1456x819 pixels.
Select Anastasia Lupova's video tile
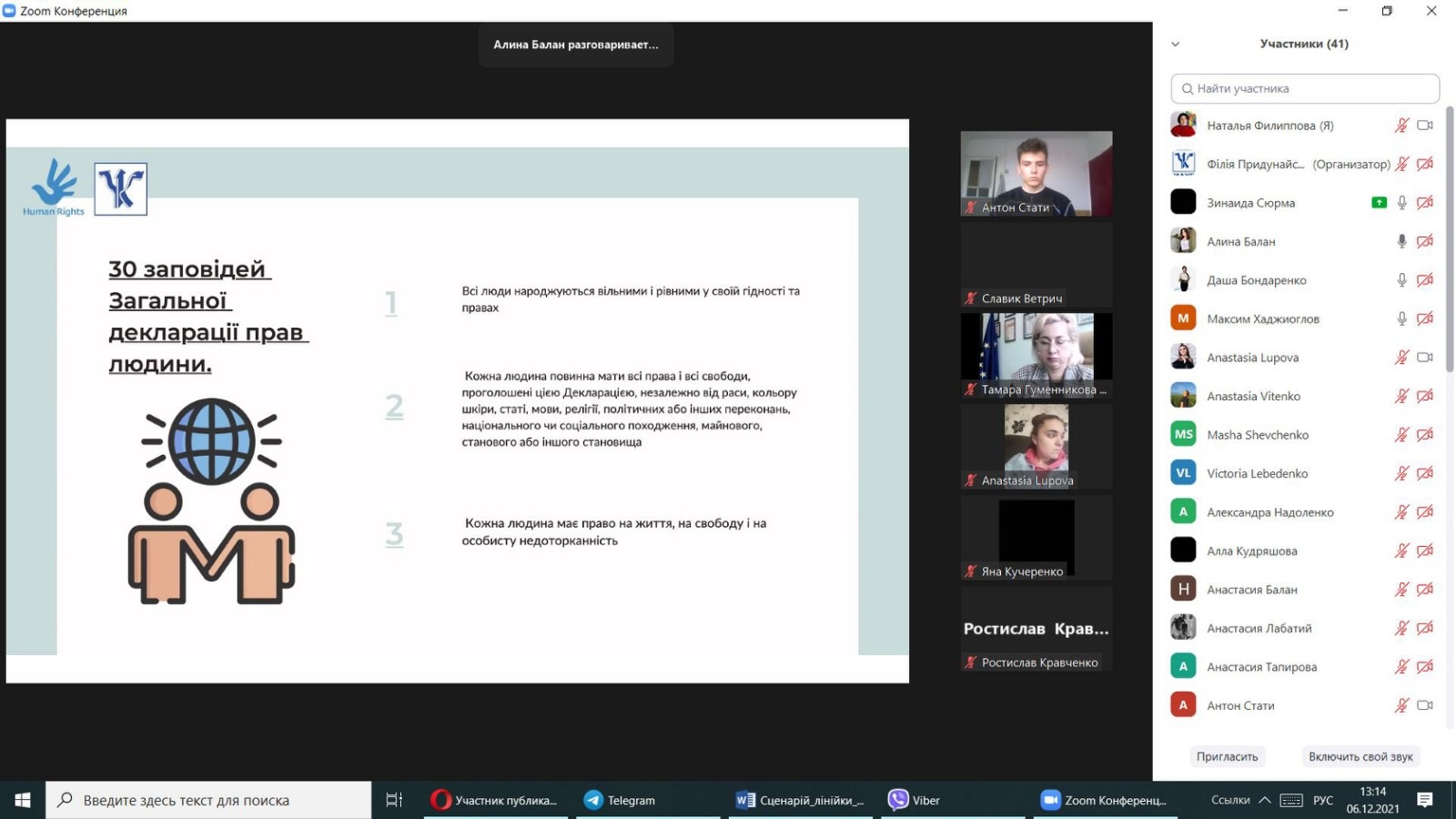[1036, 446]
